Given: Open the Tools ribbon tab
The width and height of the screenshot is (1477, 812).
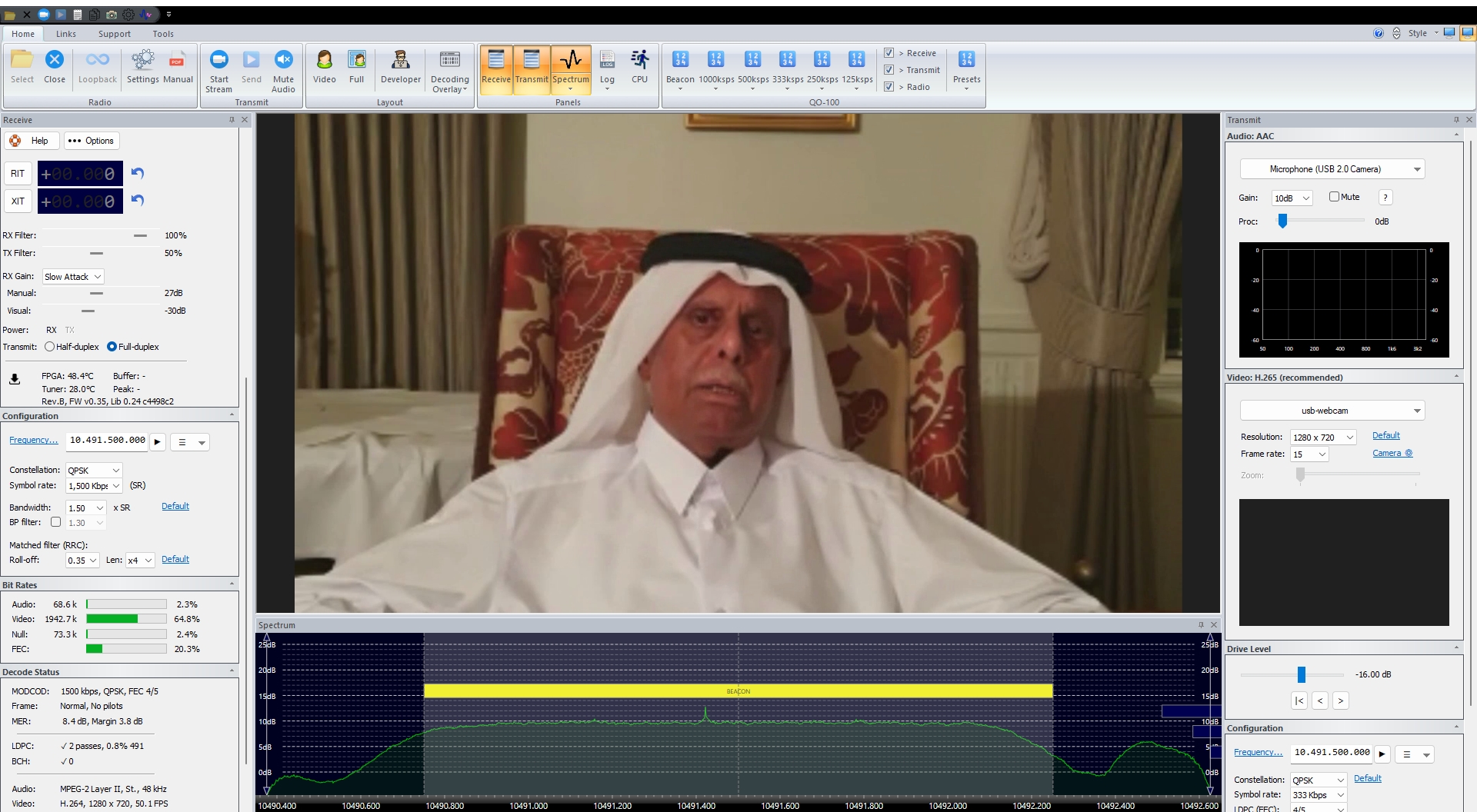Looking at the screenshot, I should [x=163, y=34].
